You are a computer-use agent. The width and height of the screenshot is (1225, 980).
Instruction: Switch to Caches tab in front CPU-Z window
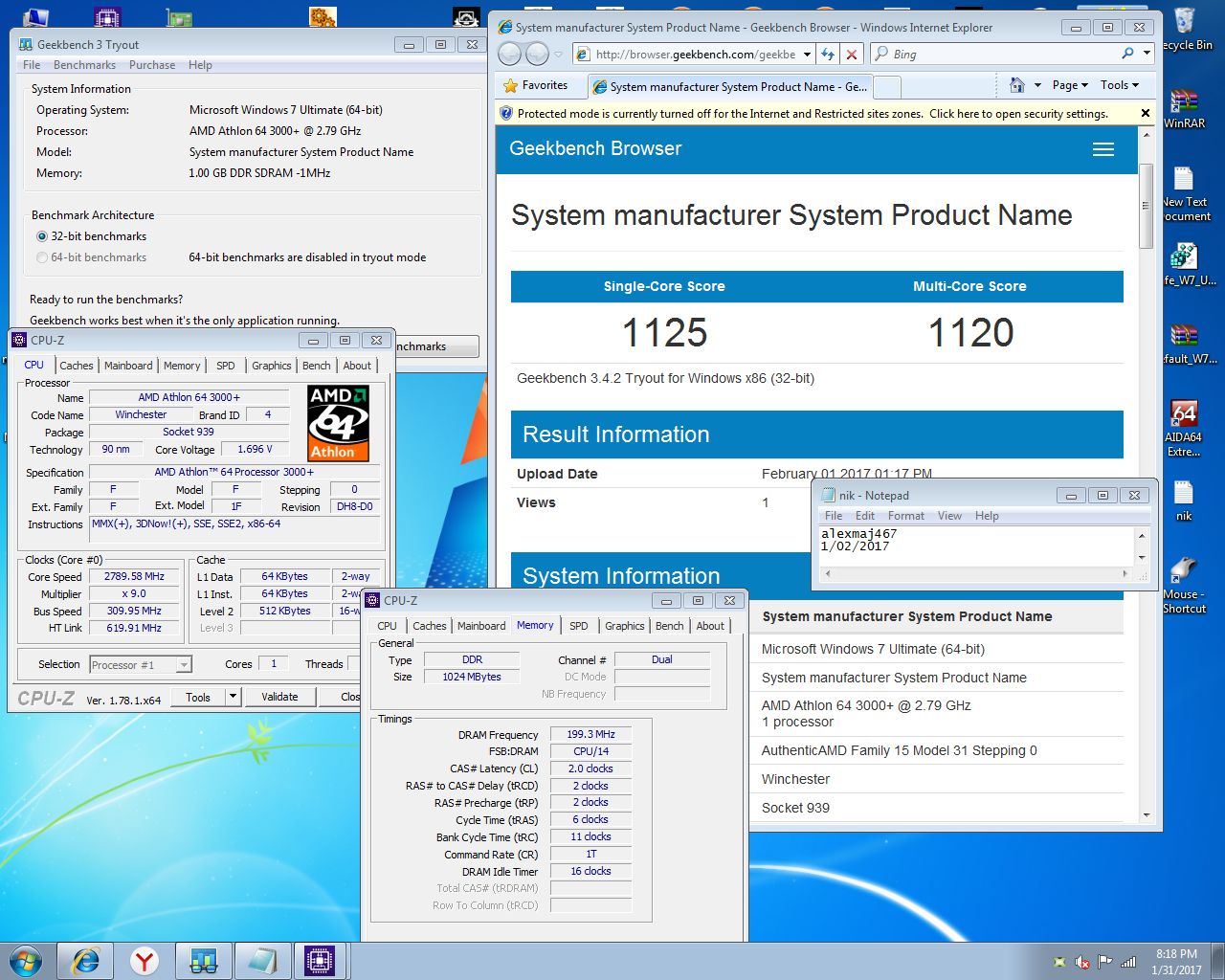tap(430, 626)
